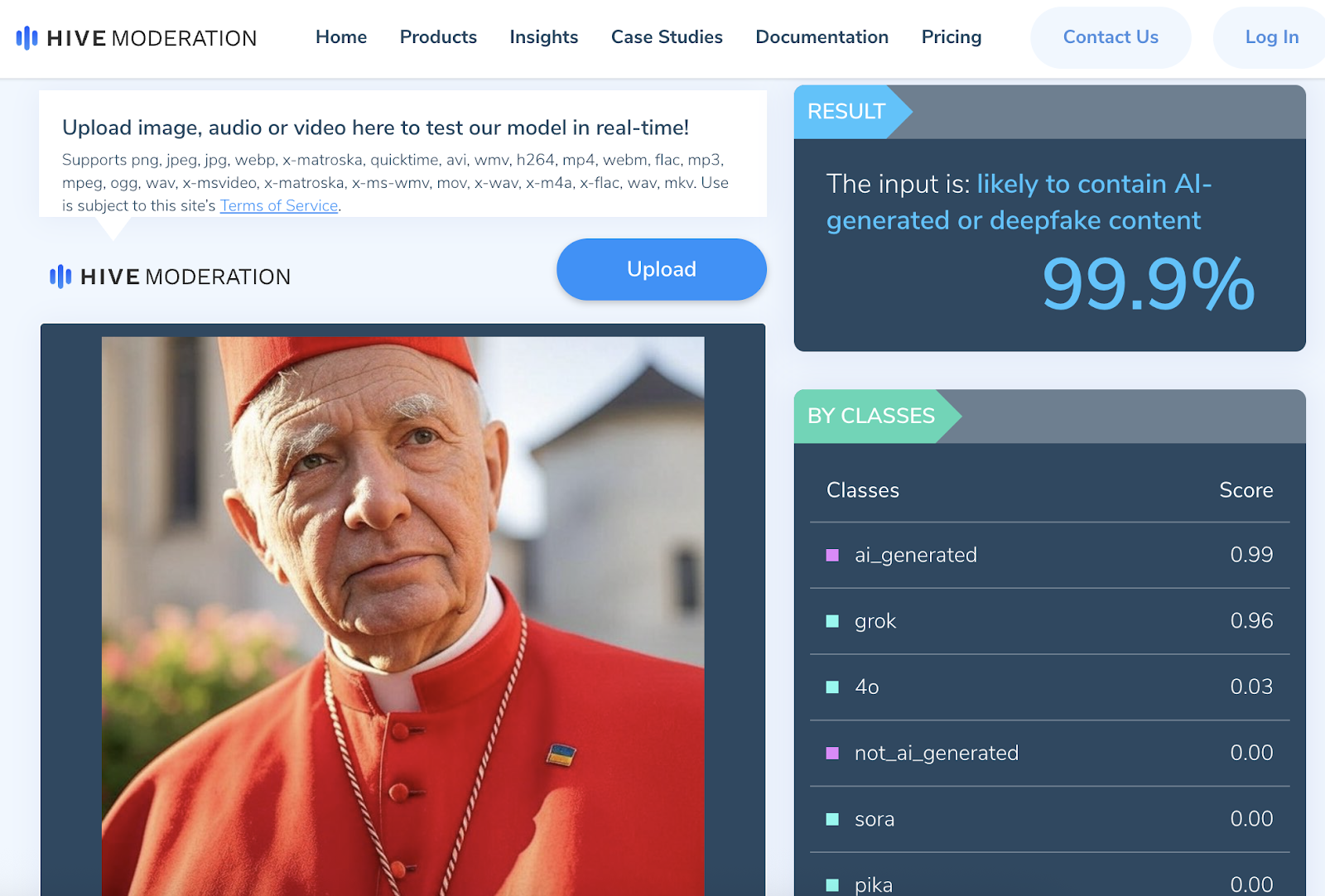Click the 0.03 score for 4o
The image size is (1325, 896).
(x=1251, y=686)
